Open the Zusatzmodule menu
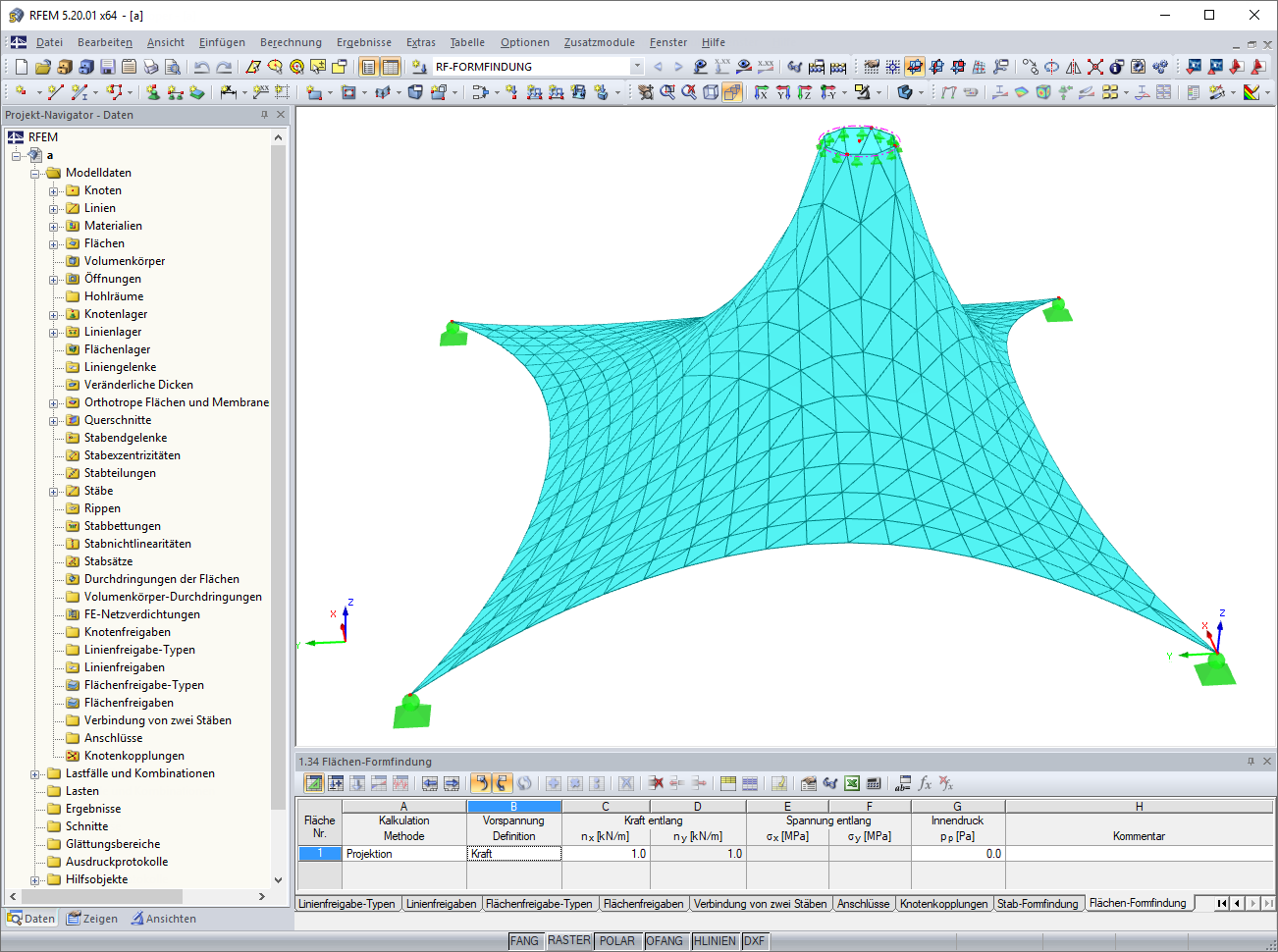Screen dimensions: 1278x952 coord(599,42)
